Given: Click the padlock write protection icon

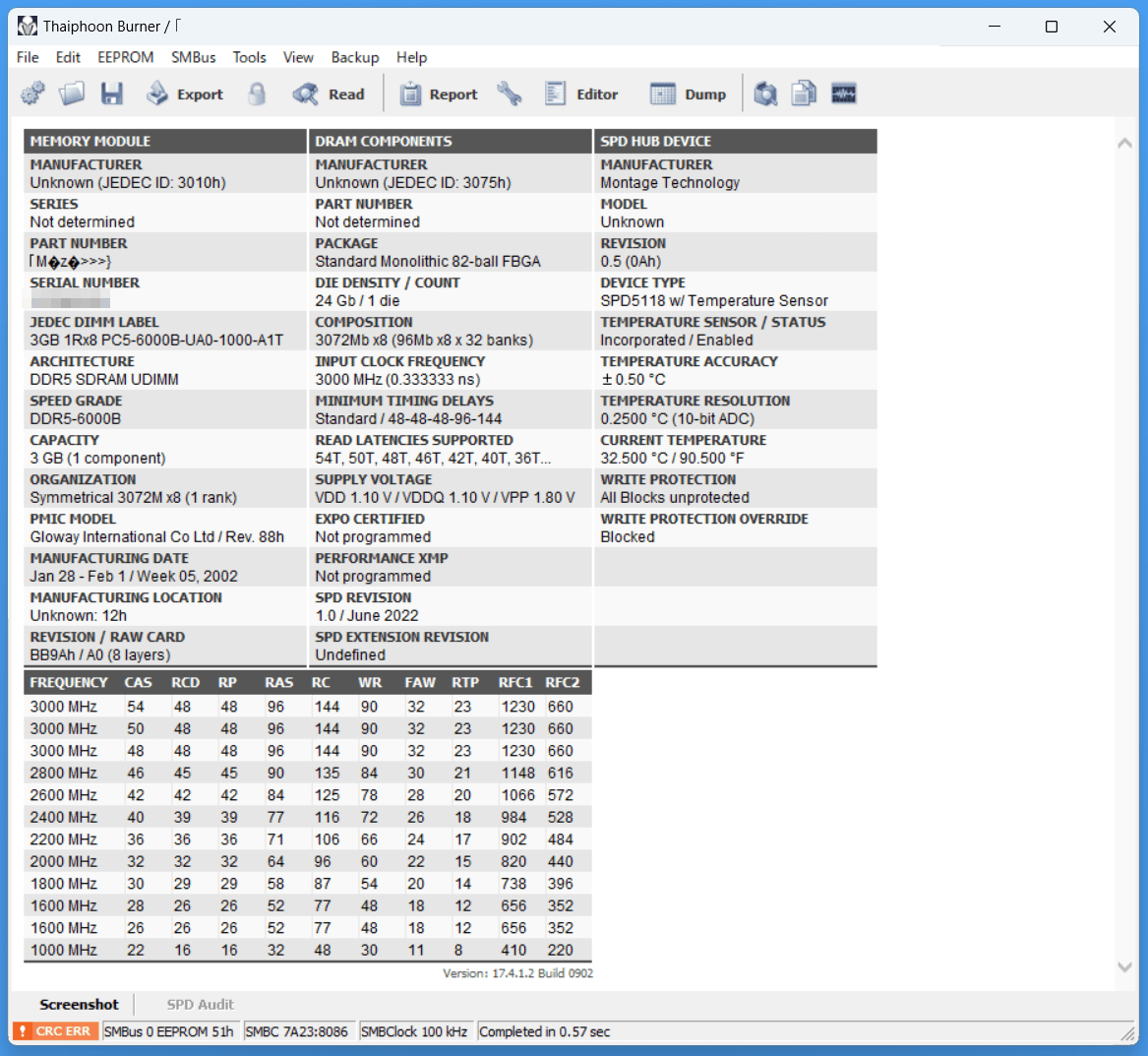Looking at the screenshot, I should pyautogui.click(x=256, y=93).
